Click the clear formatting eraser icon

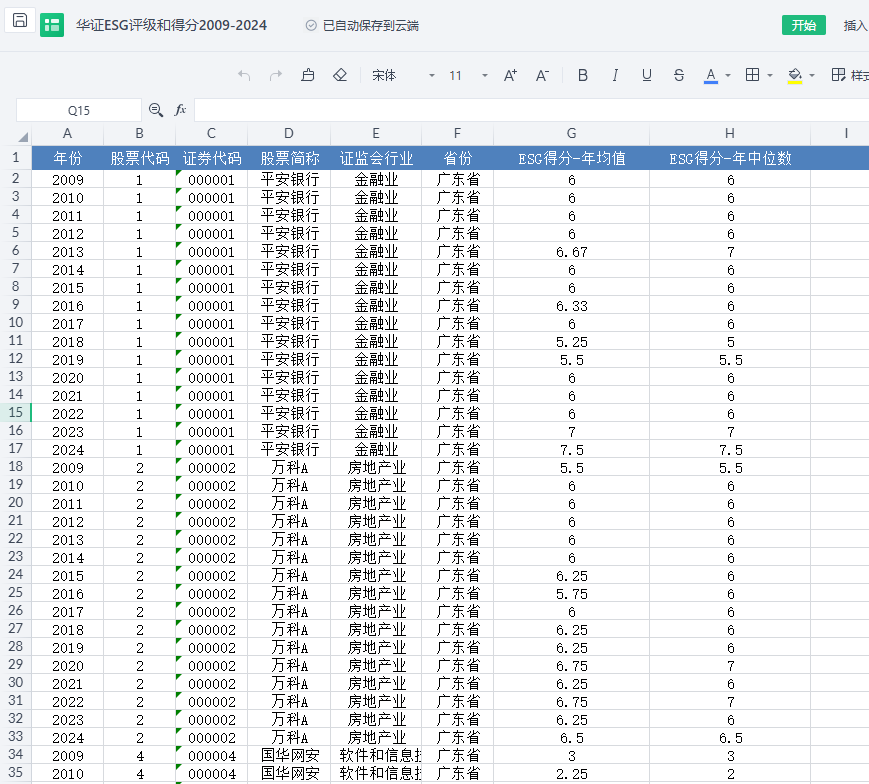339,75
